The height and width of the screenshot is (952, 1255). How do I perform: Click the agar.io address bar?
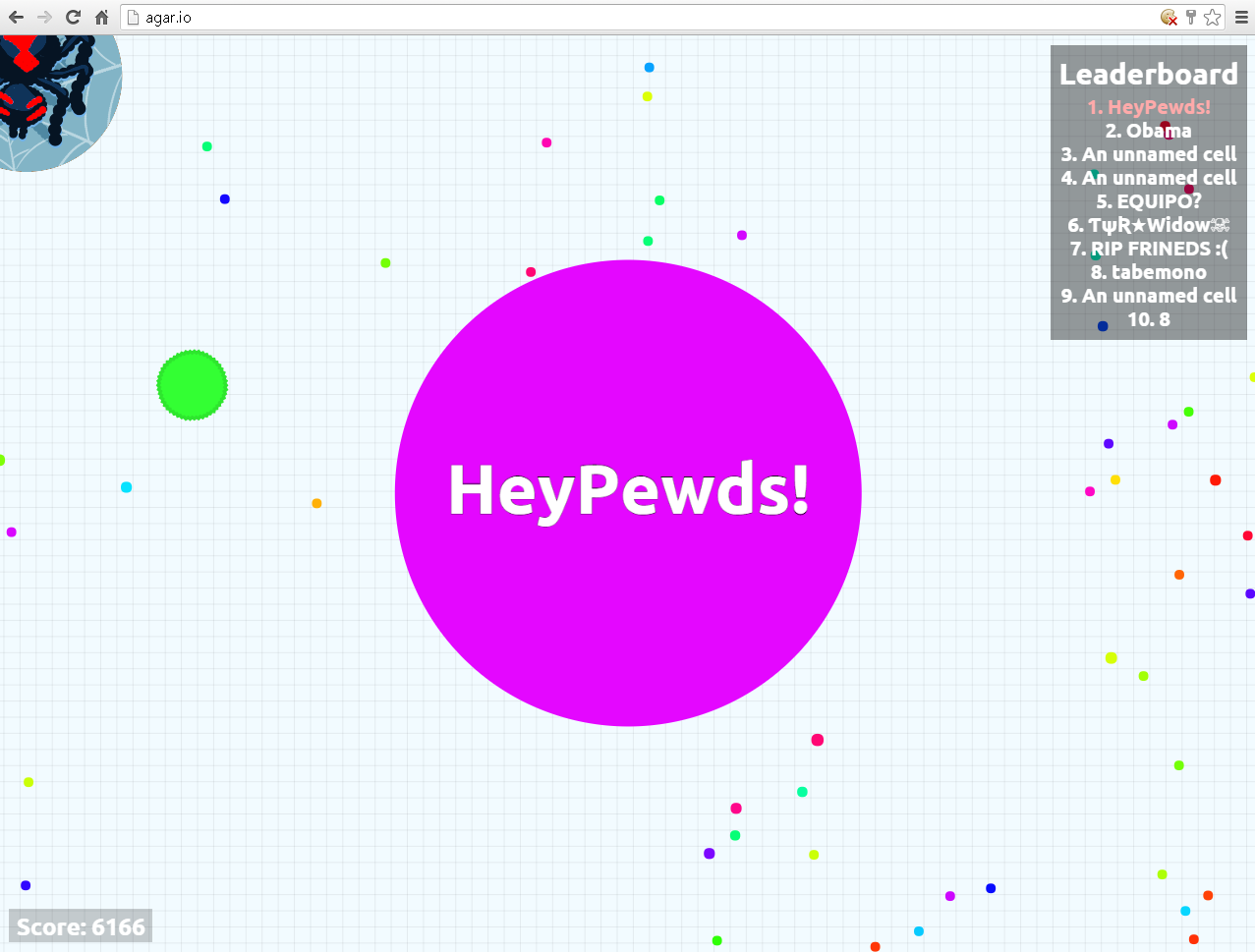(x=590, y=17)
